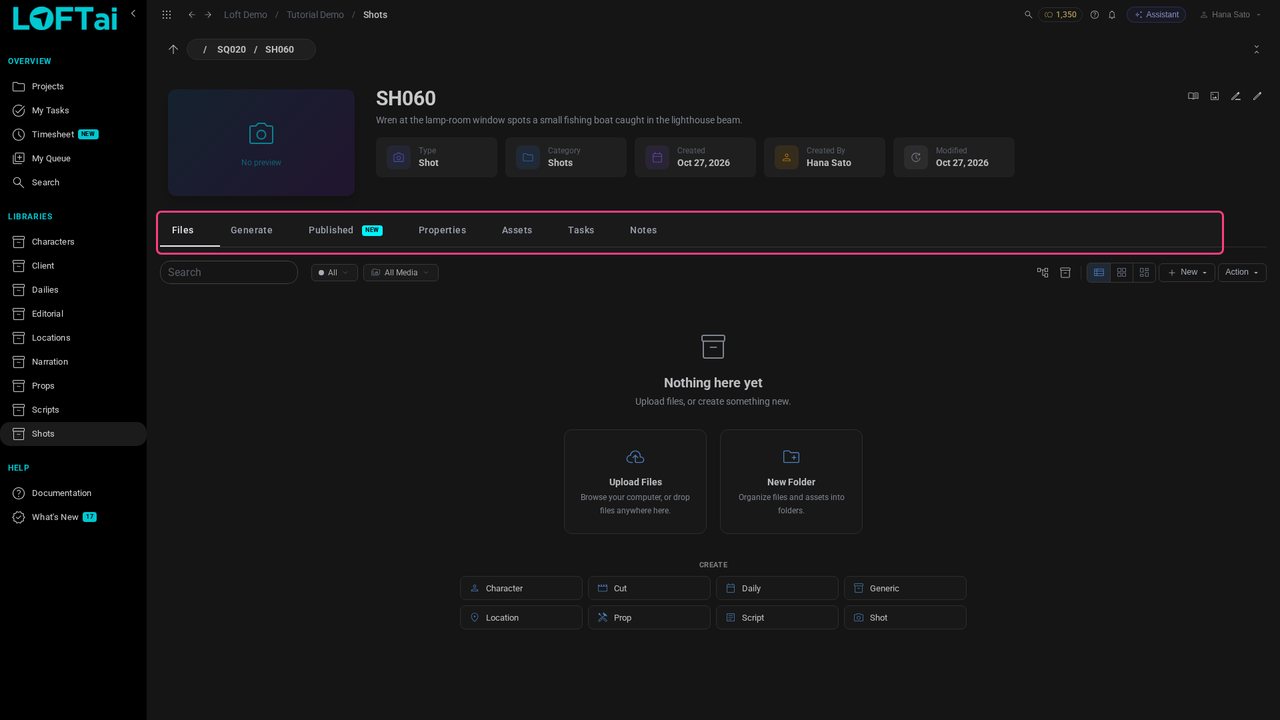Open the Properties tab

[442, 230]
